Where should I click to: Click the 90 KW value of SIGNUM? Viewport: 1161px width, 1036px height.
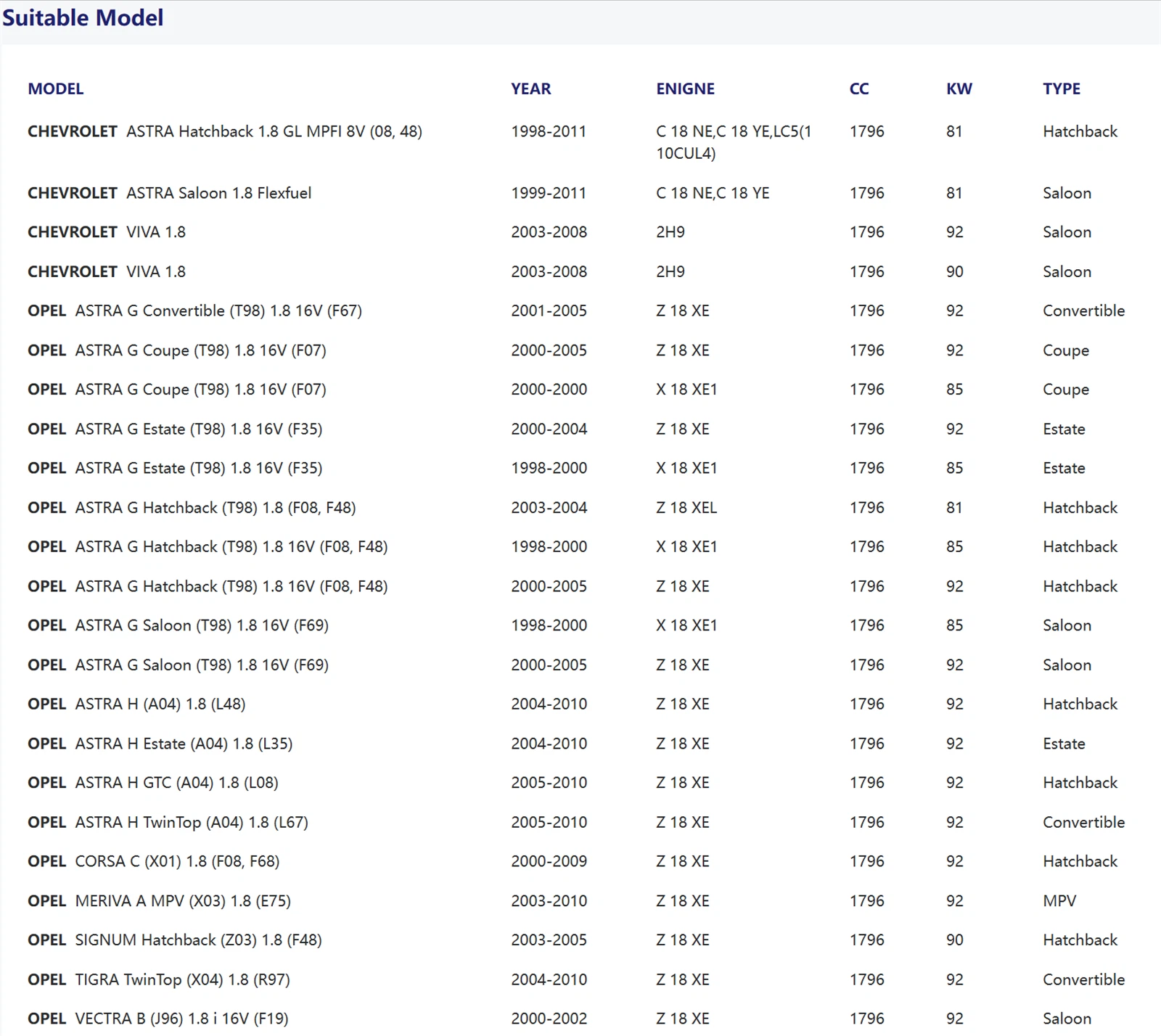[954, 940]
